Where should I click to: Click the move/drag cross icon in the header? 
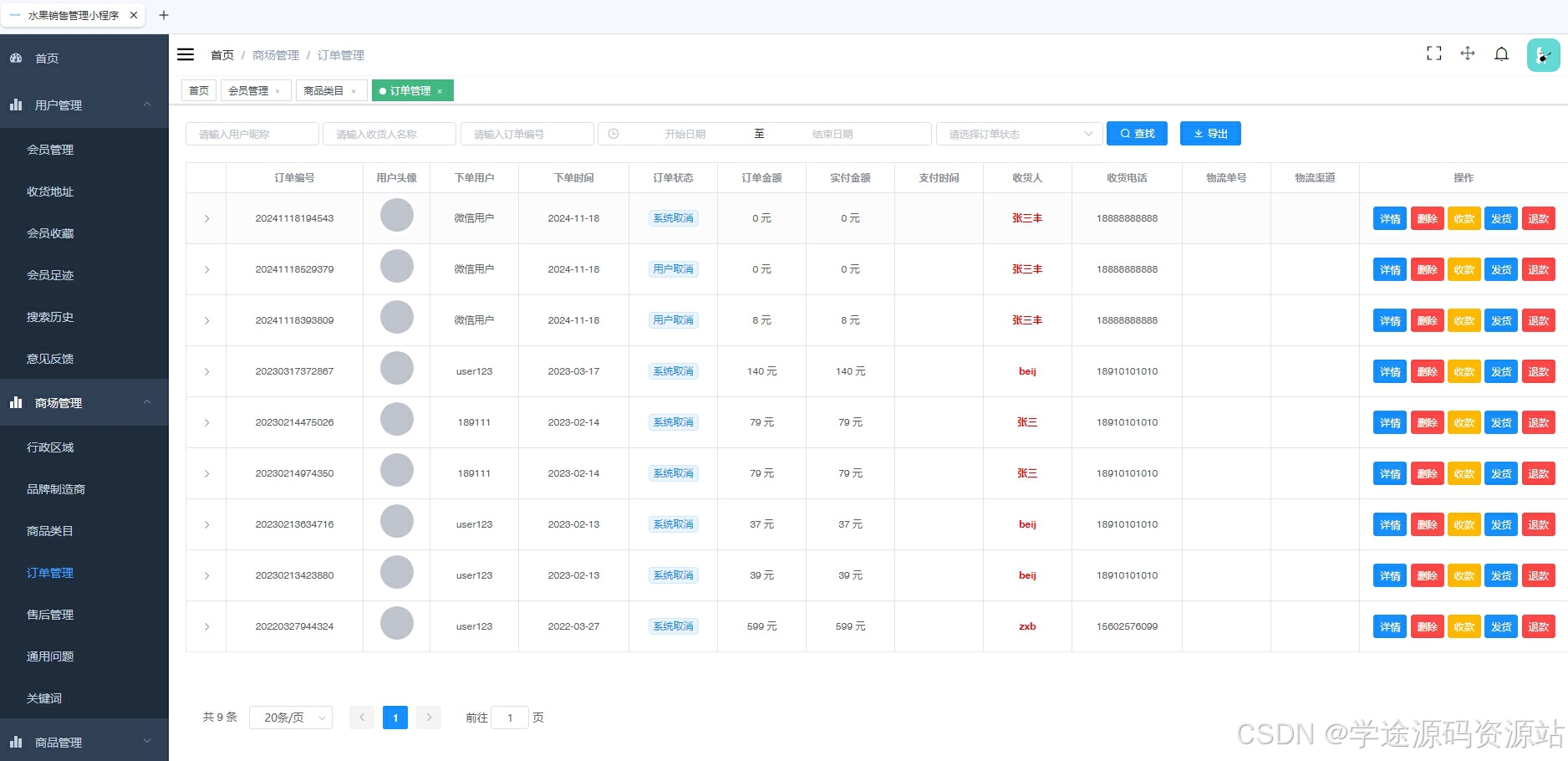1468,54
